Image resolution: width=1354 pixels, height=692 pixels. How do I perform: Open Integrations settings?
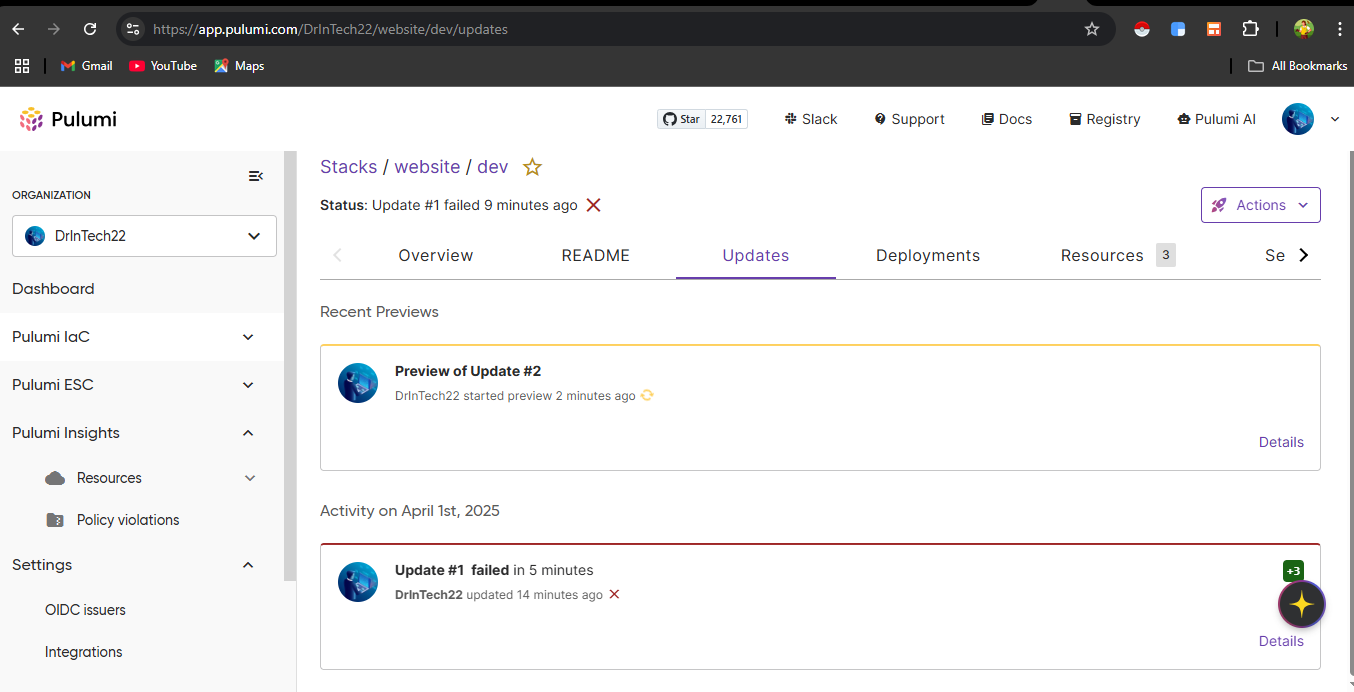[83, 652]
